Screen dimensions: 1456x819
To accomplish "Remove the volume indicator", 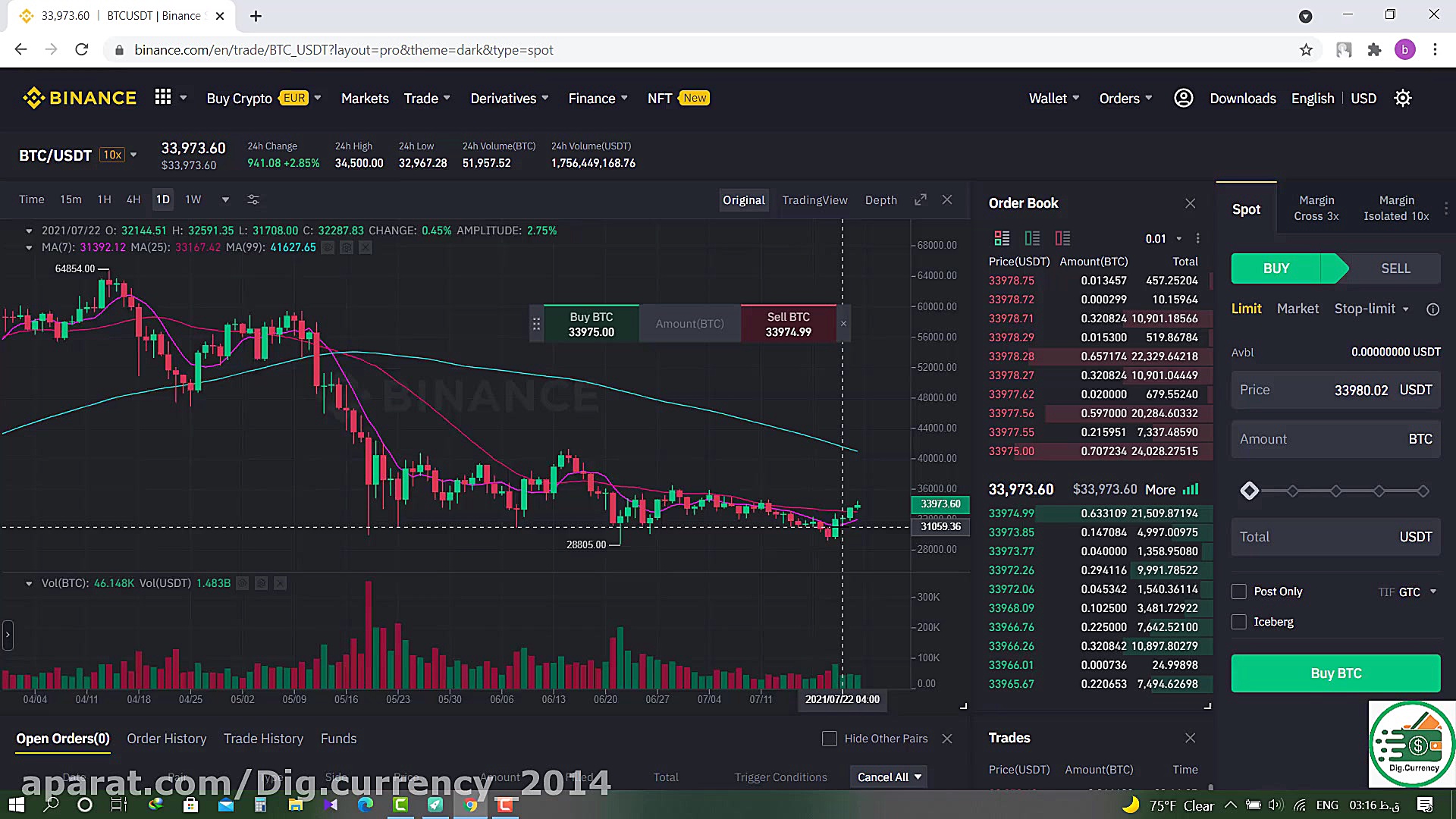I will click(x=281, y=583).
